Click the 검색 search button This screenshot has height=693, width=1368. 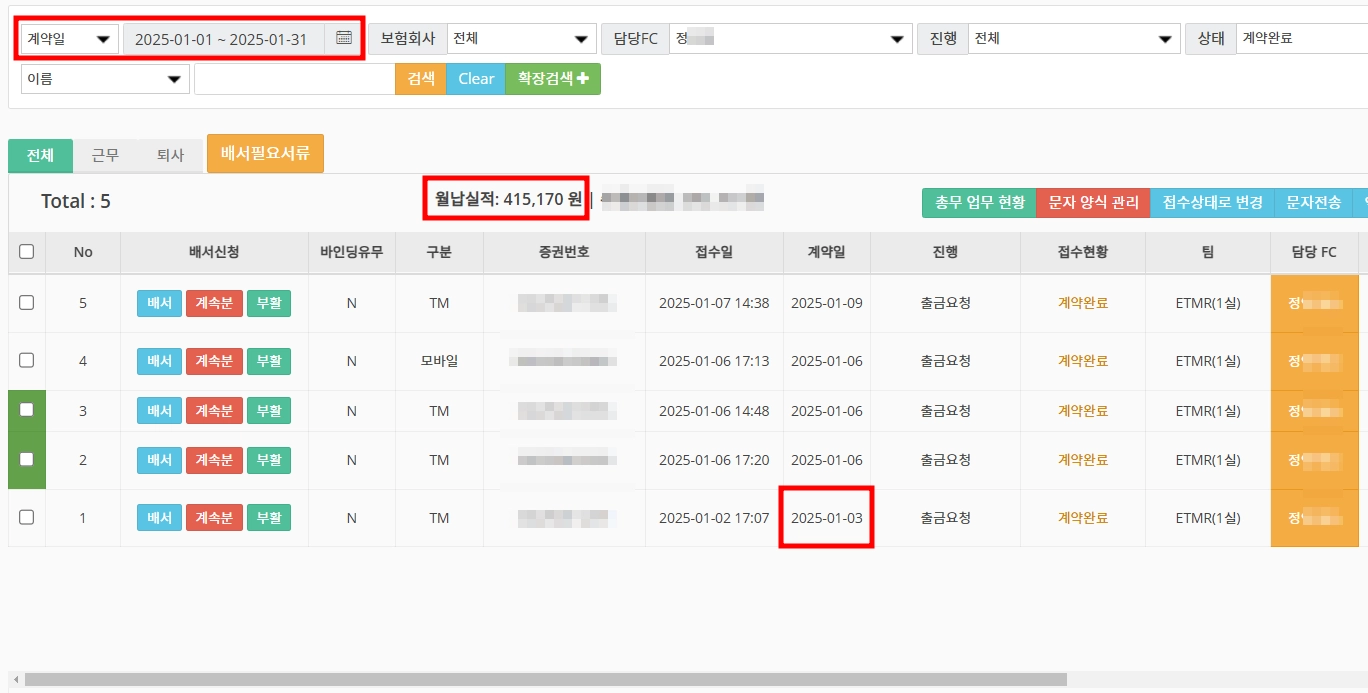tap(419, 78)
